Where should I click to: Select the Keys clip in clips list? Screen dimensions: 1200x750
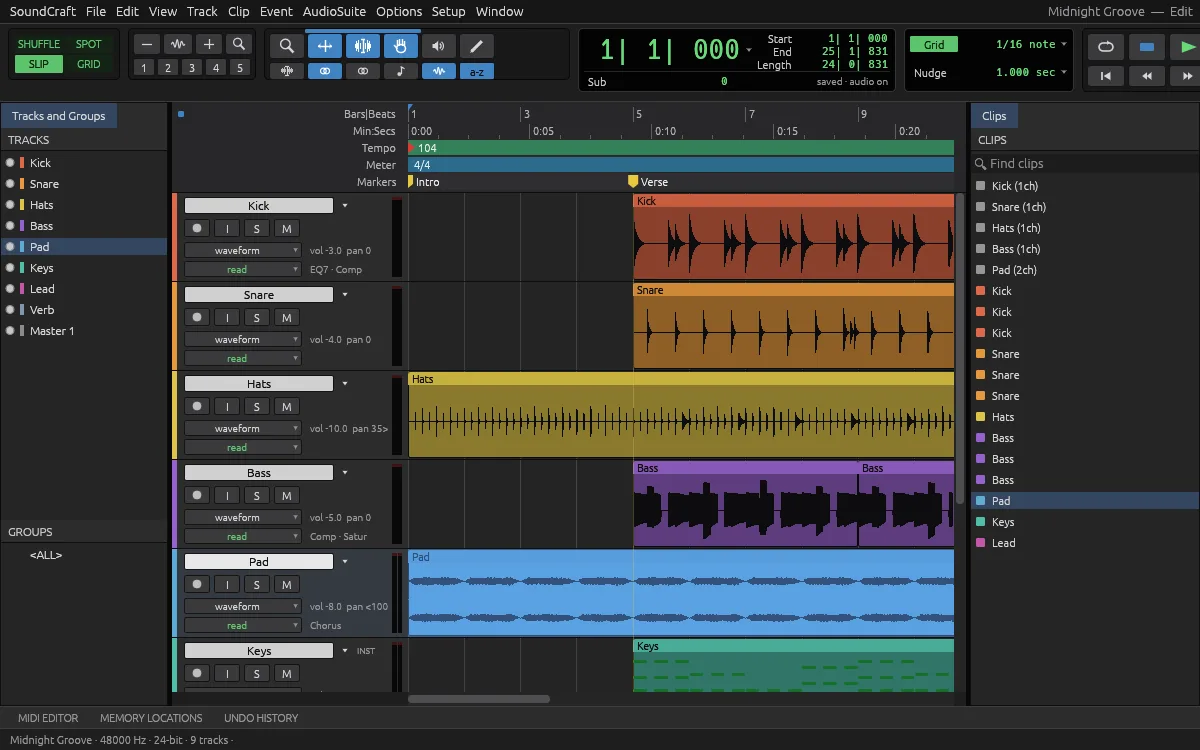coord(1085,522)
